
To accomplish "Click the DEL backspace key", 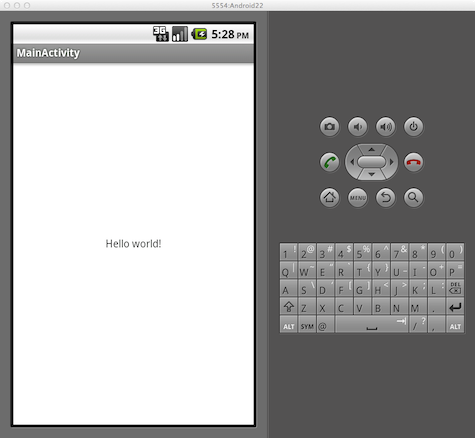I will coord(455,288).
